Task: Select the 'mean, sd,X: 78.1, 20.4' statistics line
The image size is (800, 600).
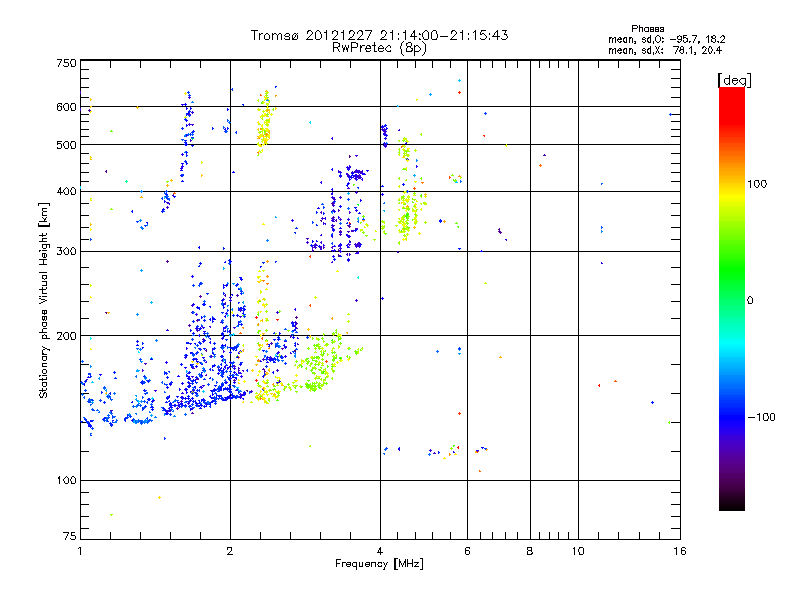Action: click(x=665, y=50)
